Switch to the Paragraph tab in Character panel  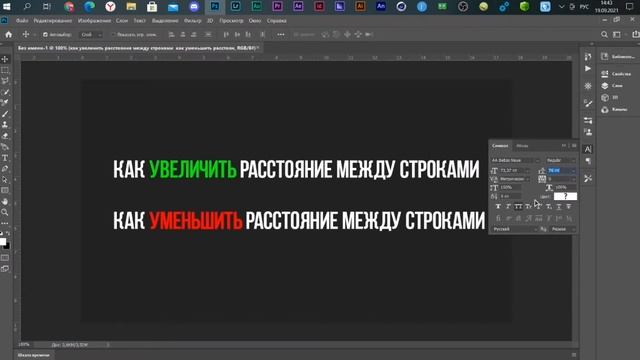[522, 146]
